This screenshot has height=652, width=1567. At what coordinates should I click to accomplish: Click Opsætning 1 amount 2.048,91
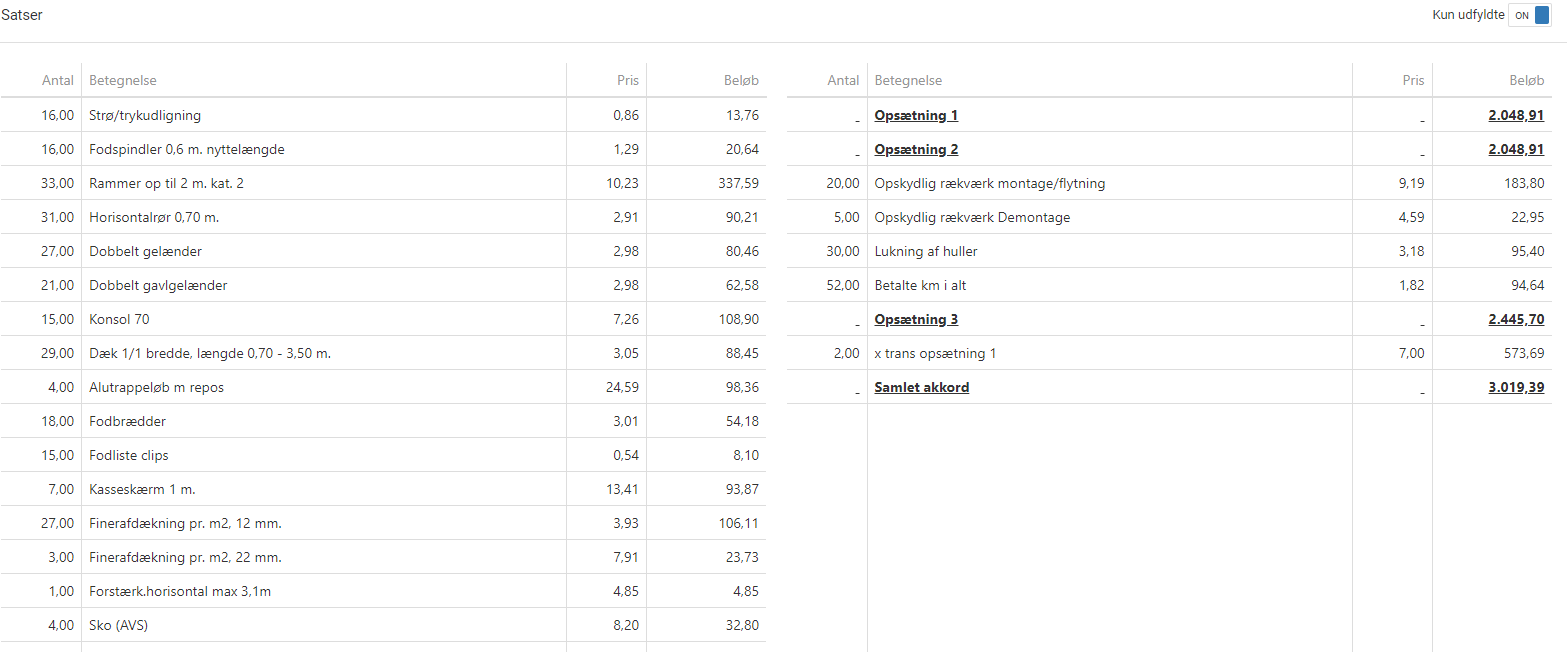[1515, 116]
